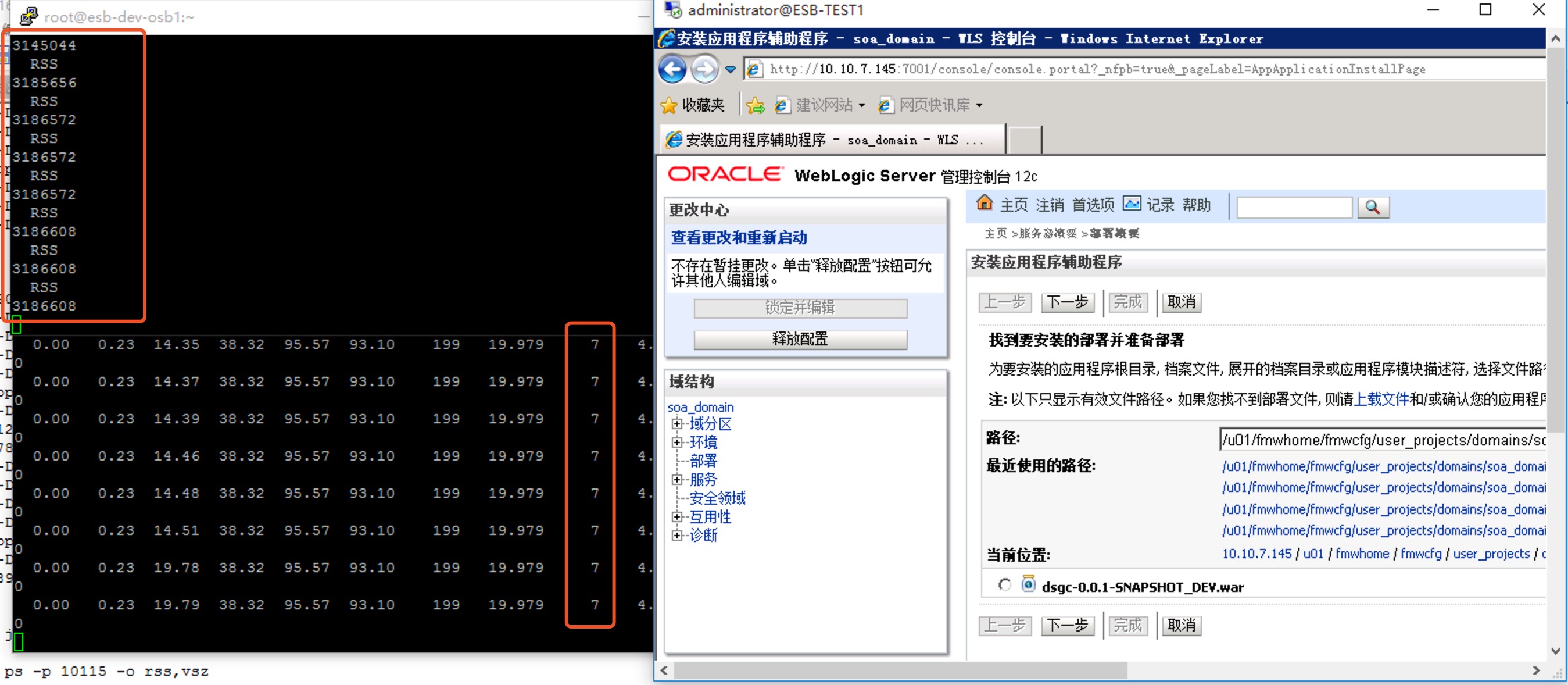Click fmwhome in current location breadcrumb
The image size is (1568, 685).
(1362, 554)
